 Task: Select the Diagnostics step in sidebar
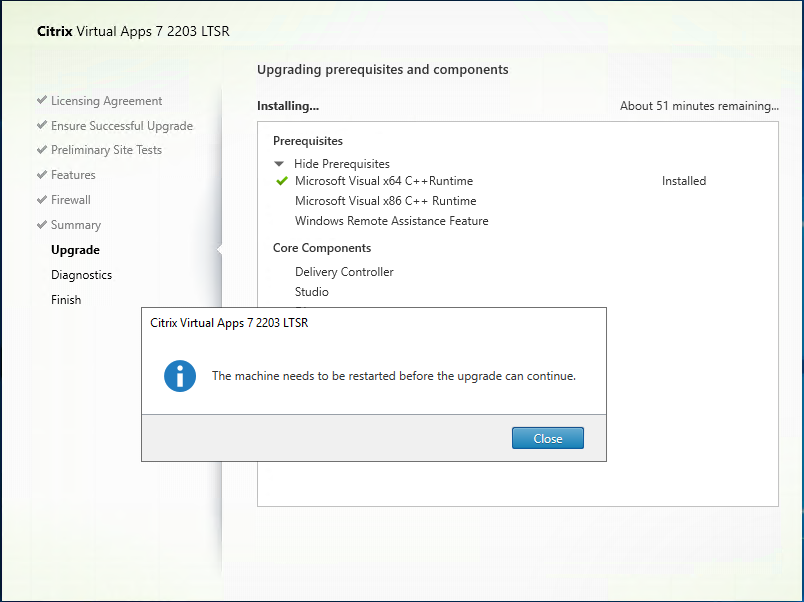pos(82,275)
